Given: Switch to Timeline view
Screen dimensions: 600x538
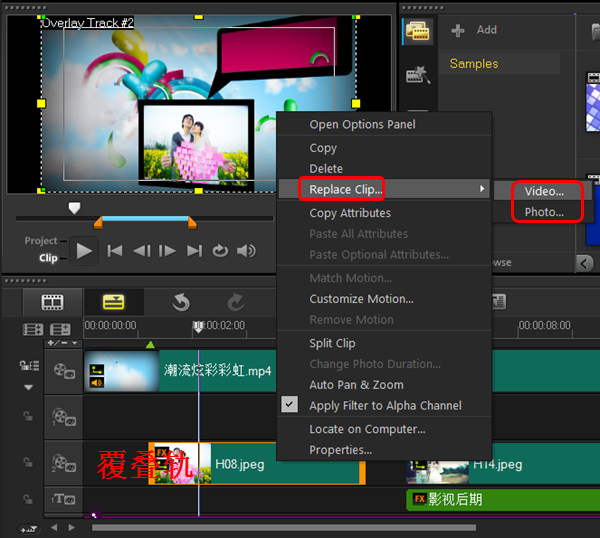Looking at the screenshot, I should pyautogui.click(x=112, y=302).
